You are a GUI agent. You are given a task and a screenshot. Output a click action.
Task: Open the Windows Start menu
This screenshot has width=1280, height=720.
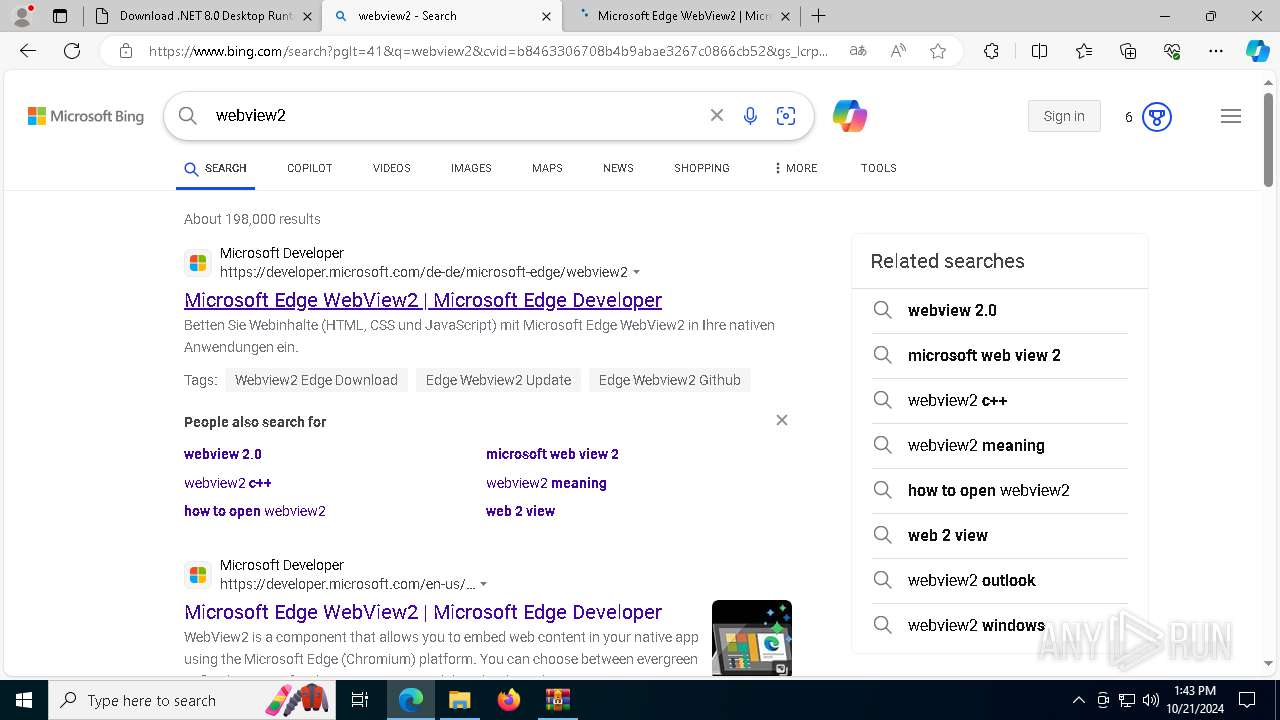[x=23, y=700]
